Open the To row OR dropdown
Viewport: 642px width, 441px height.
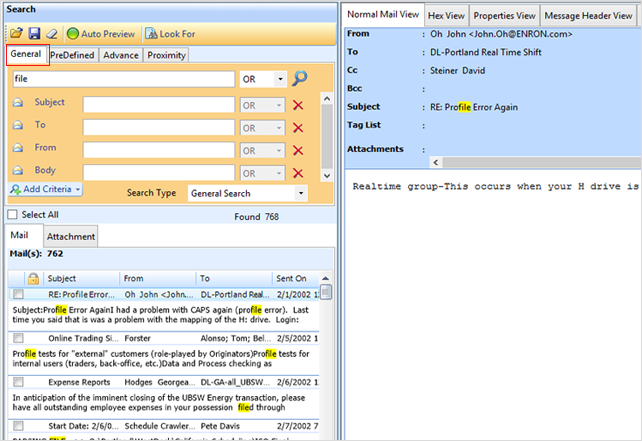262,128
